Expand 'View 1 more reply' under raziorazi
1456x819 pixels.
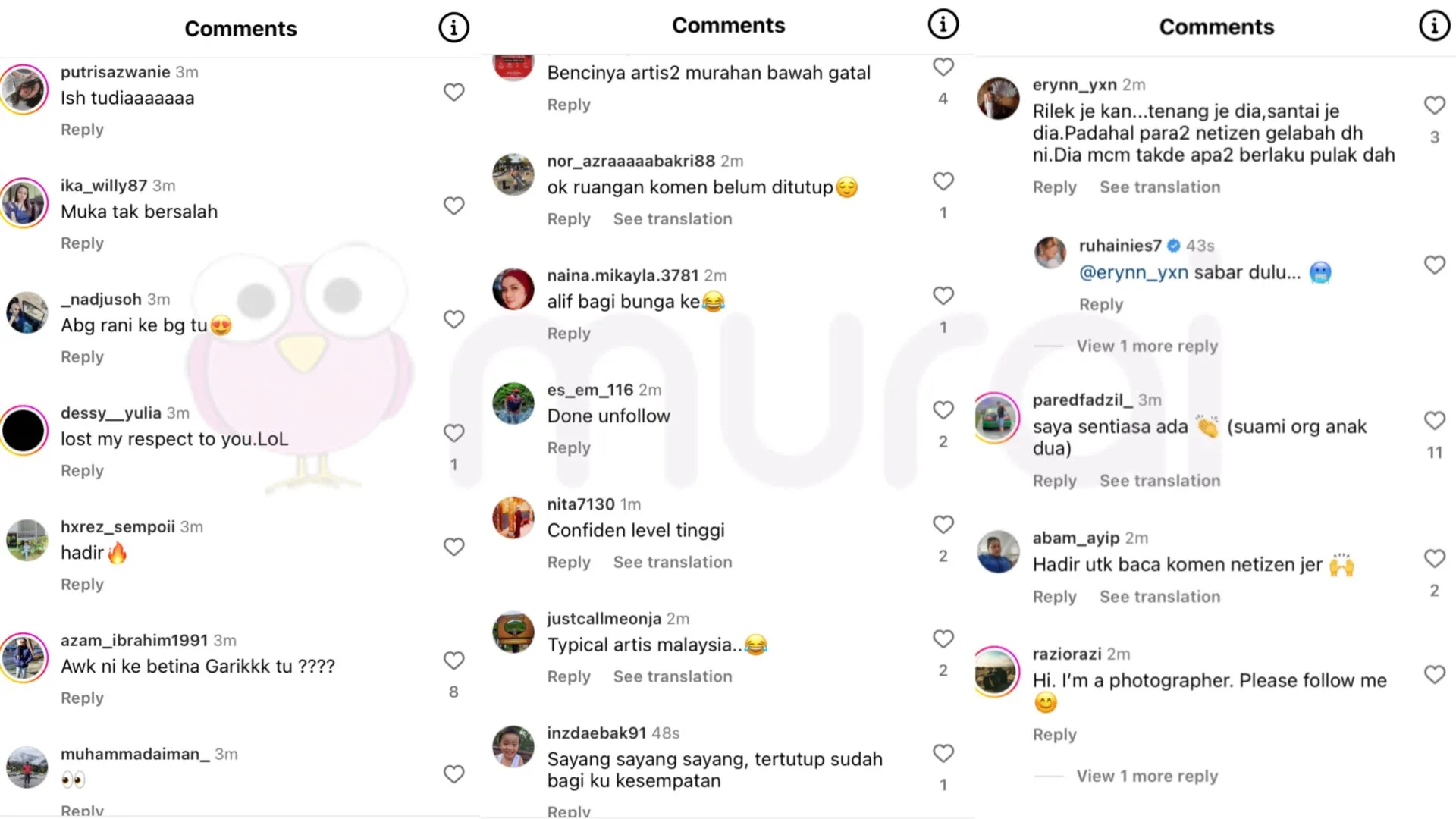point(1147,776)
